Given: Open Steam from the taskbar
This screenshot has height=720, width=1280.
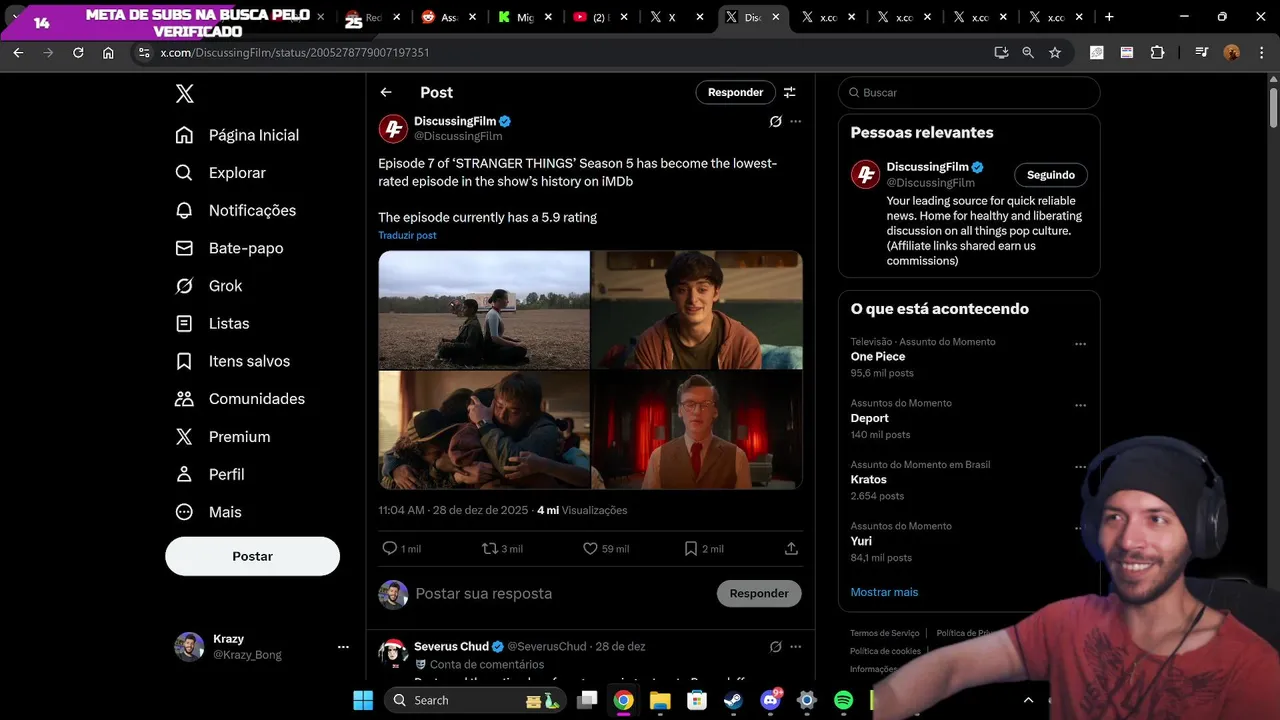Looking at the screenshot, I should 733,700.
